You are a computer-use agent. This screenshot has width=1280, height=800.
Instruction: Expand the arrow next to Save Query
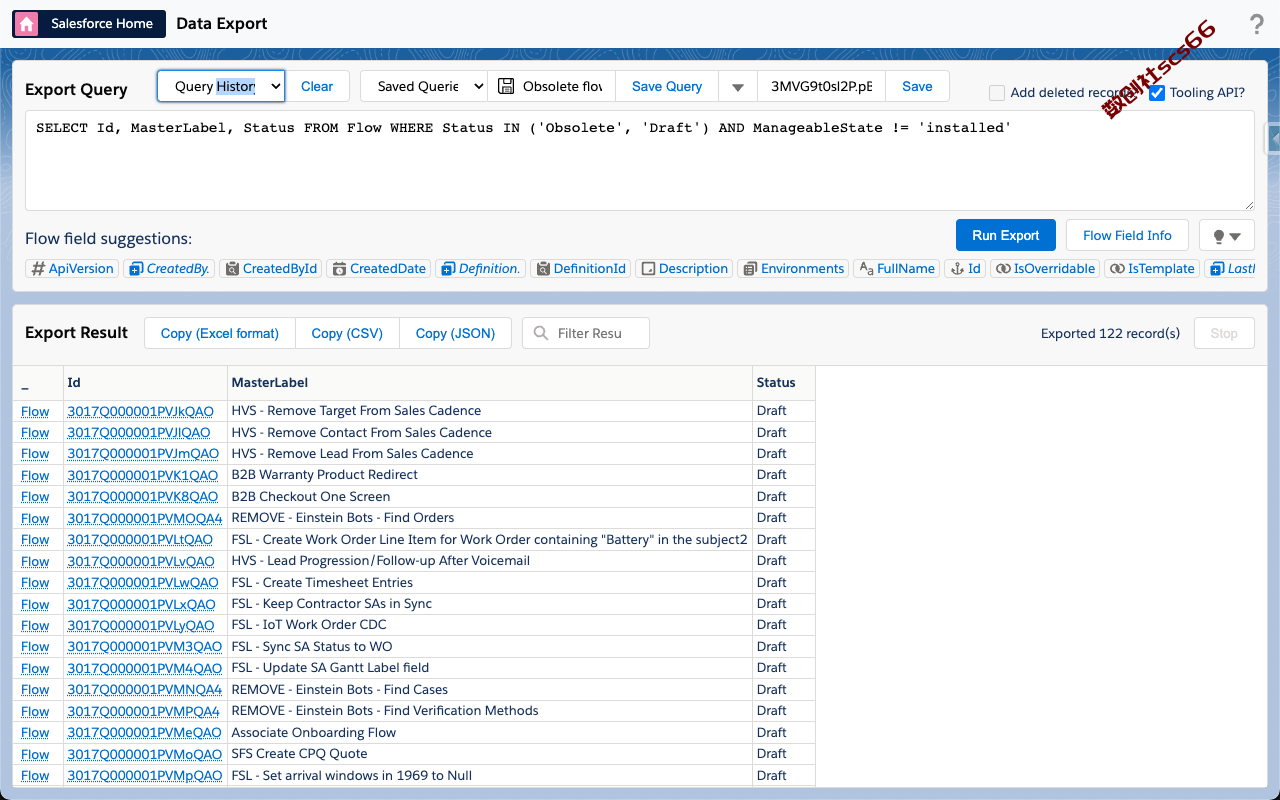738,86
